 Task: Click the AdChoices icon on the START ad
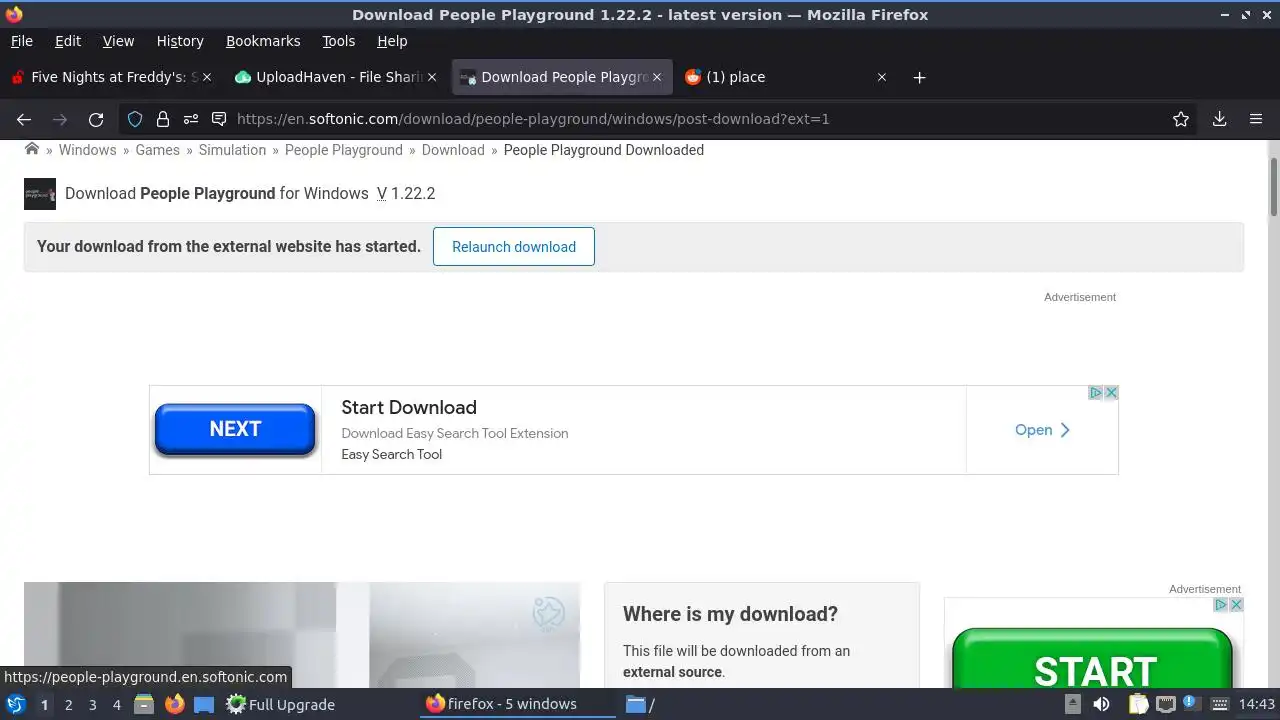(x=1221, y=605)
